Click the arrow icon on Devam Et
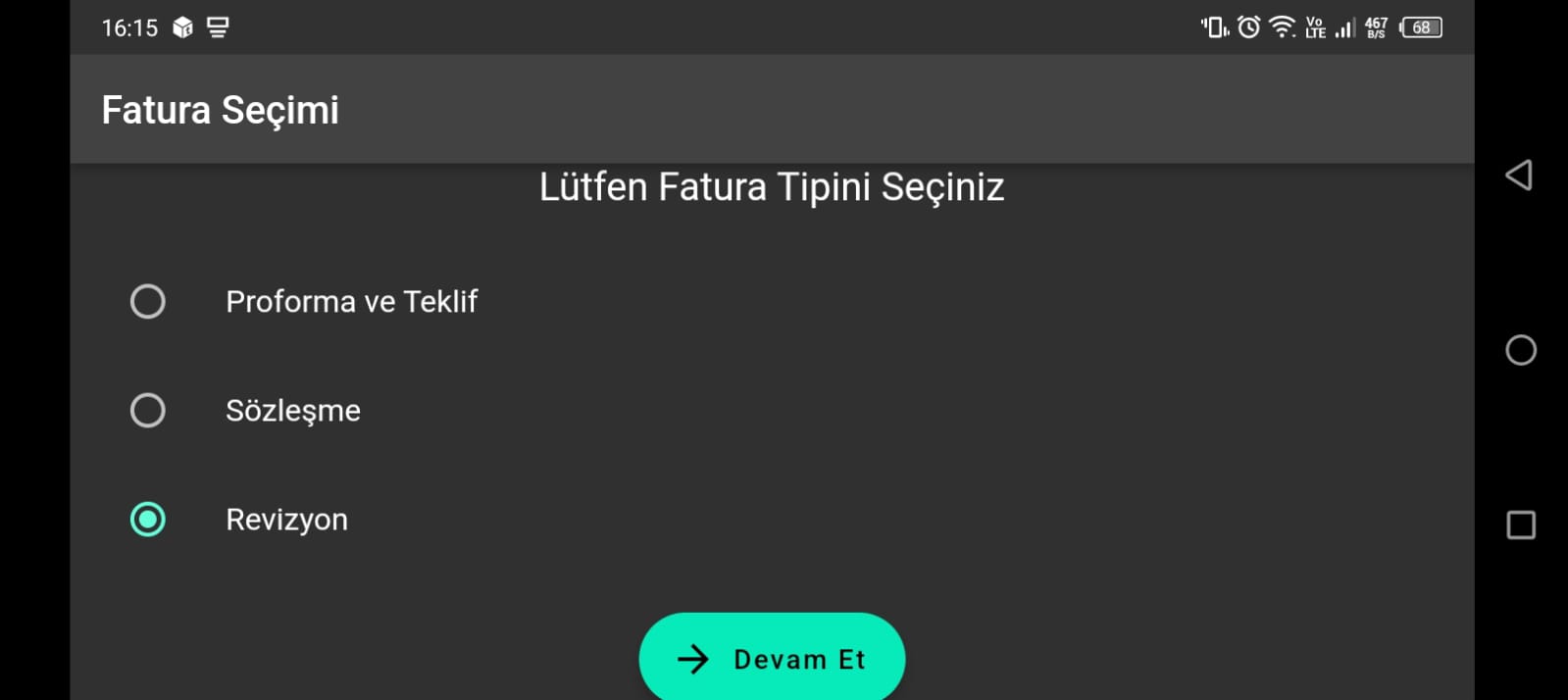 (692, 659)
